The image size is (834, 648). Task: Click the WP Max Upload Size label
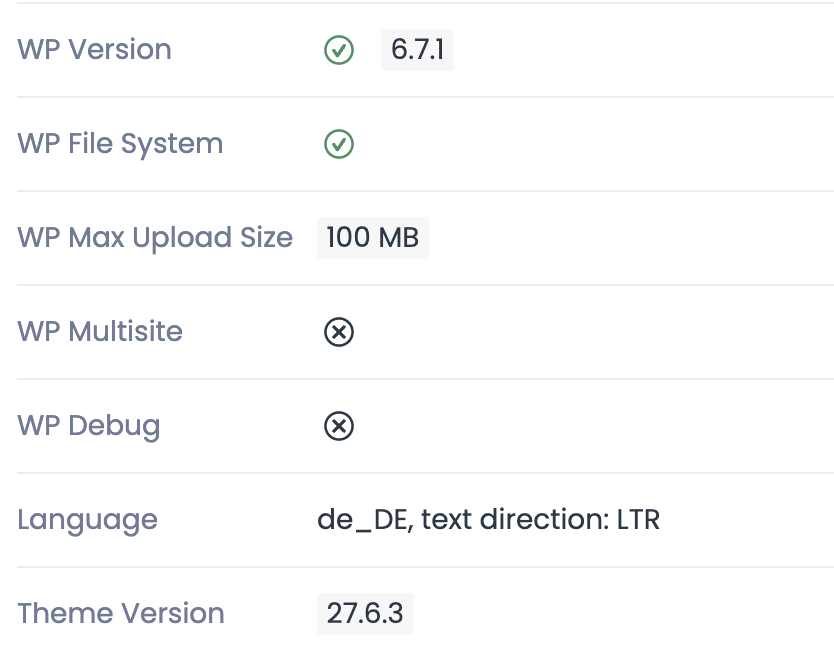pos(155,238)
